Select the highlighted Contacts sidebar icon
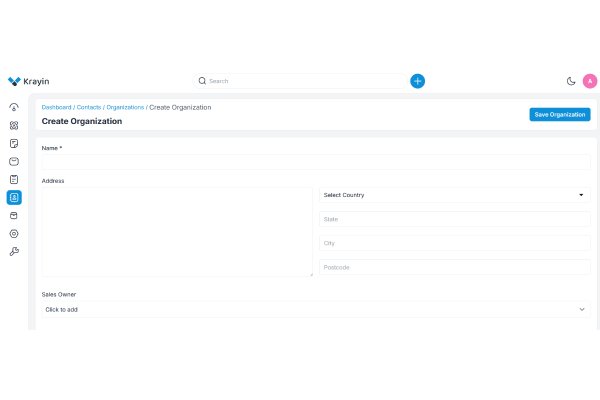 14,197
